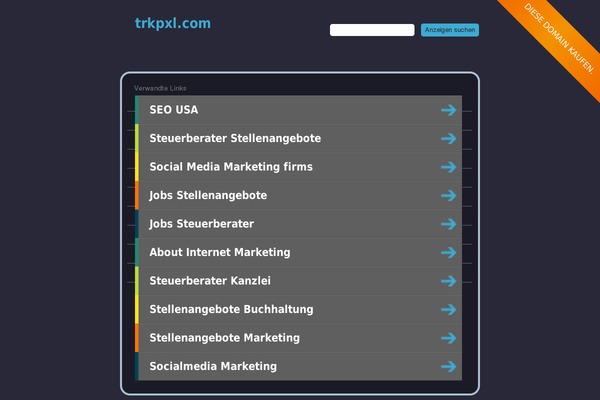The height and width of the screenshot is (400, 600).
Task: Click the arrow next to Jobs Steuerberater
Action: 448,224
